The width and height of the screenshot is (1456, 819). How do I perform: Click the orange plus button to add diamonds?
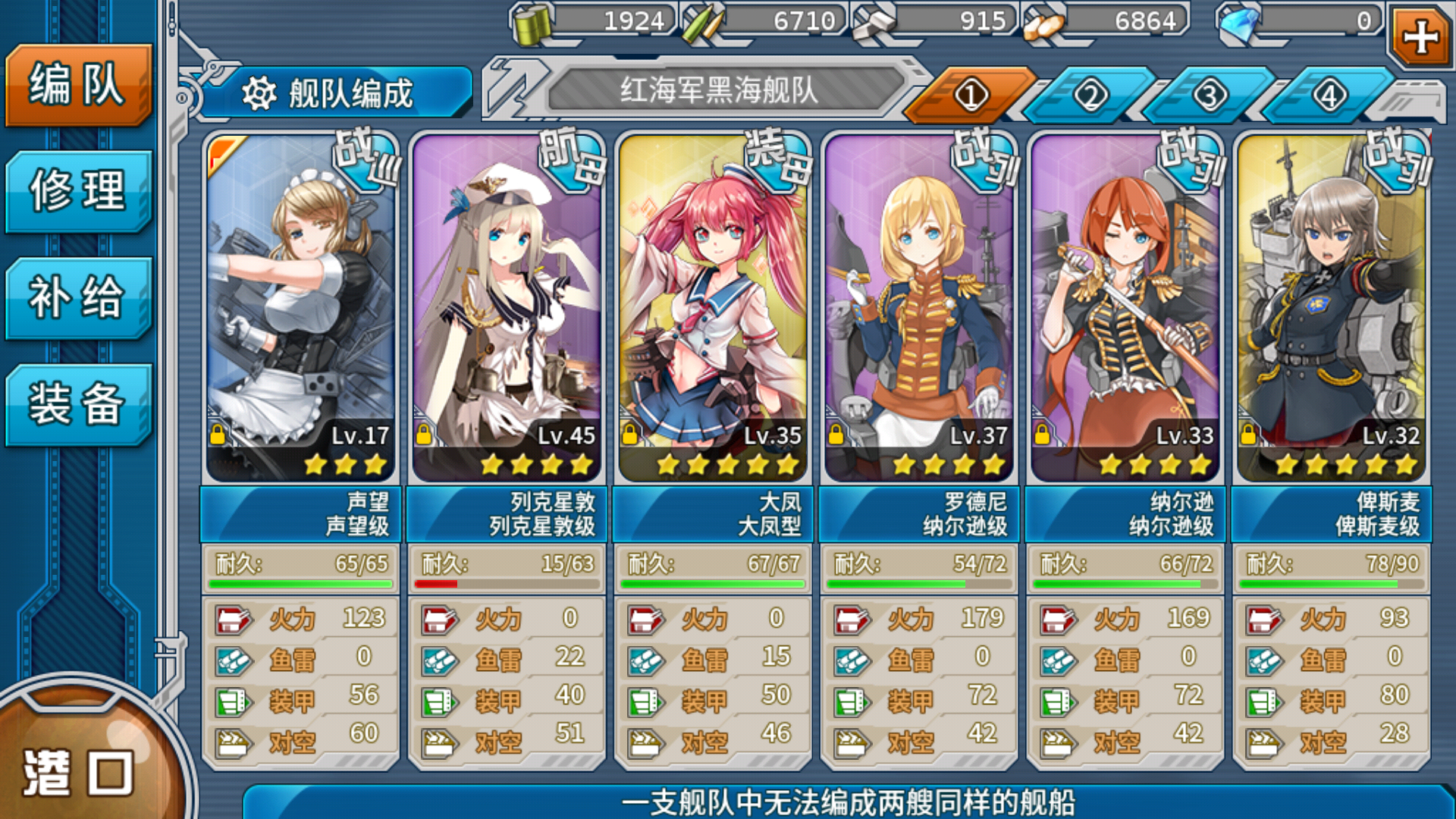[x=1420, y=37]
